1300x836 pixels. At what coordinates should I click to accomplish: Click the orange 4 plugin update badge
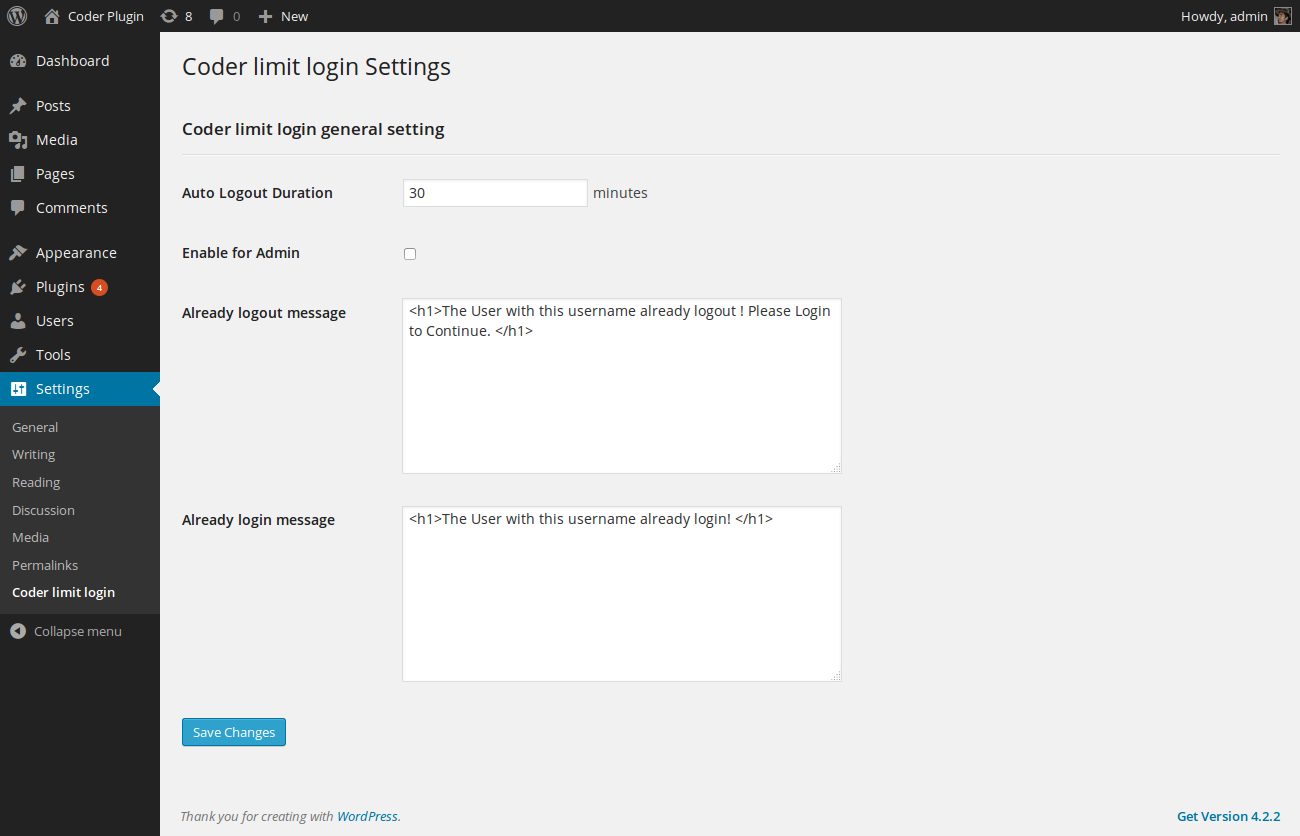99,288
